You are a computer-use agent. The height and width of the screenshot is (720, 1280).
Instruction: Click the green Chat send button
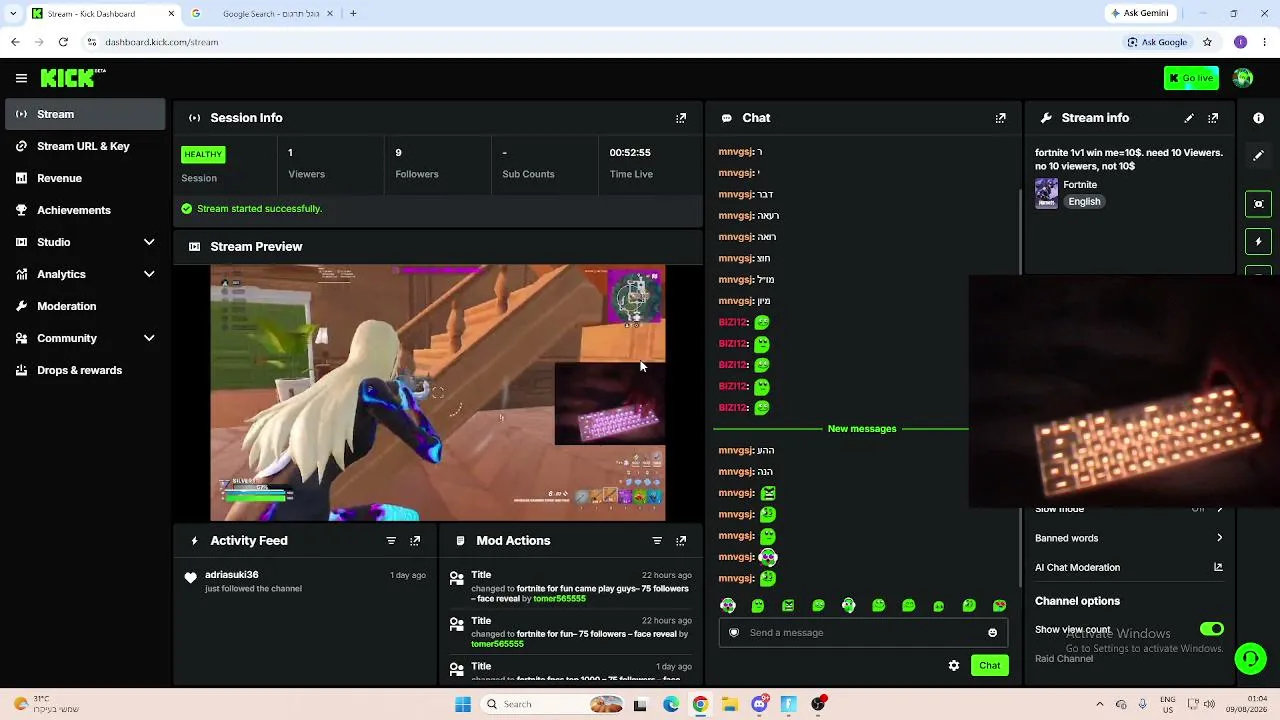click(989, 666)
